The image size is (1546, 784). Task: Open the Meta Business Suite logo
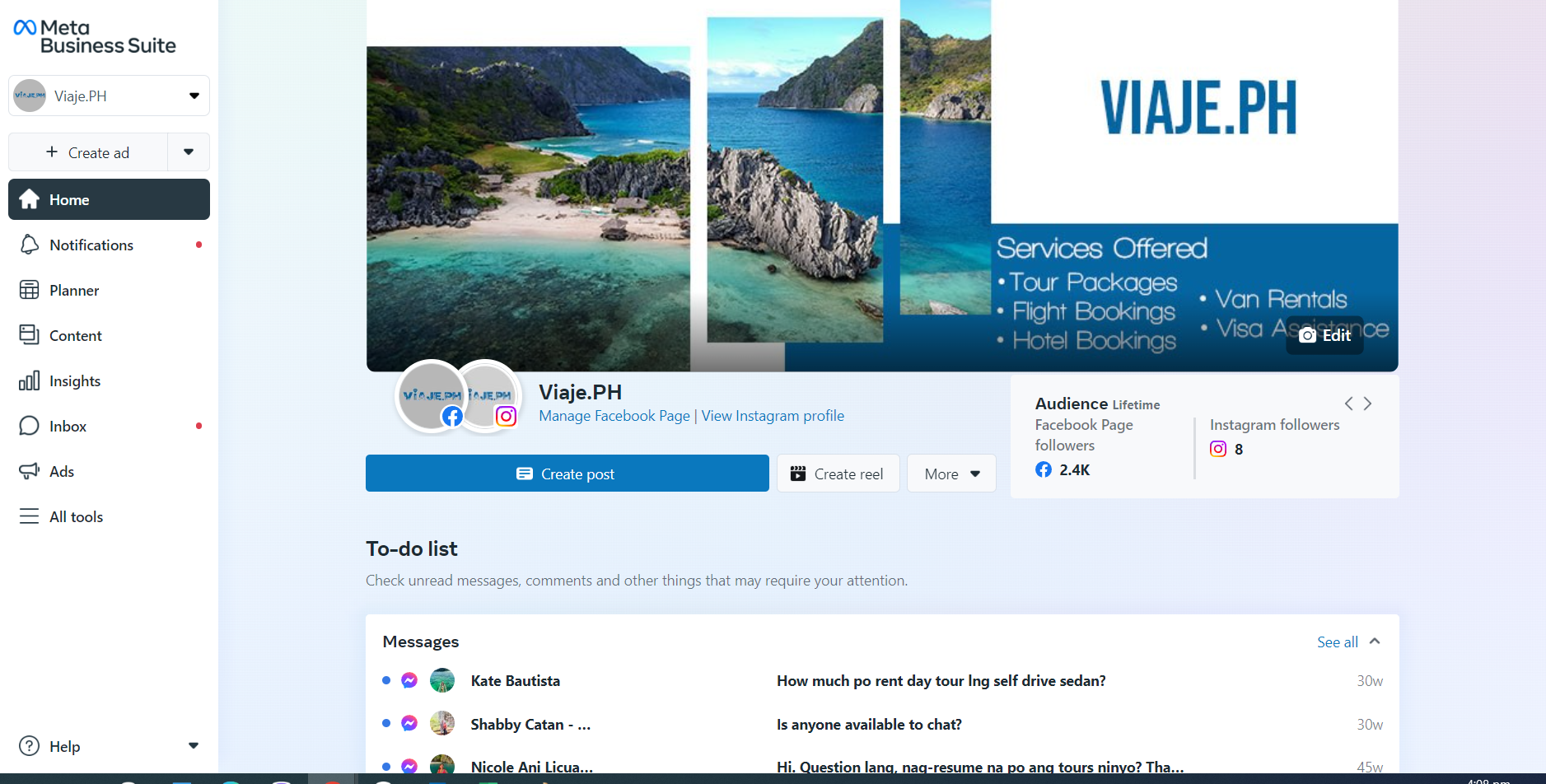[95, 36]
